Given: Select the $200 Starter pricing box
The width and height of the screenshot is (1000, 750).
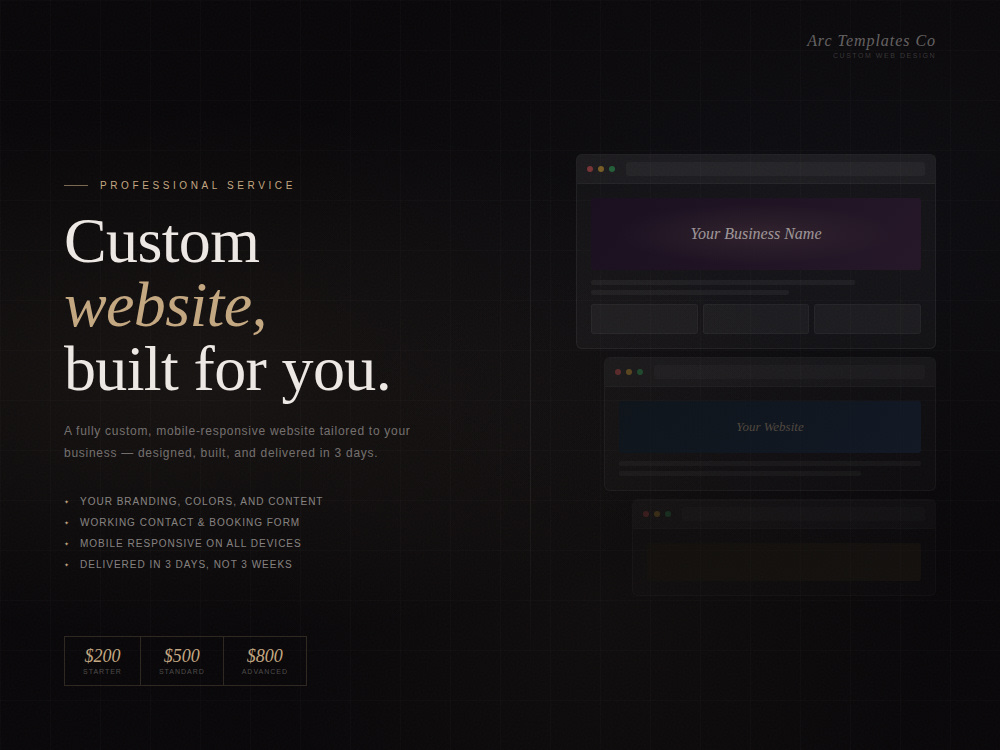Looking at the screenshot, I should (102, 661).
